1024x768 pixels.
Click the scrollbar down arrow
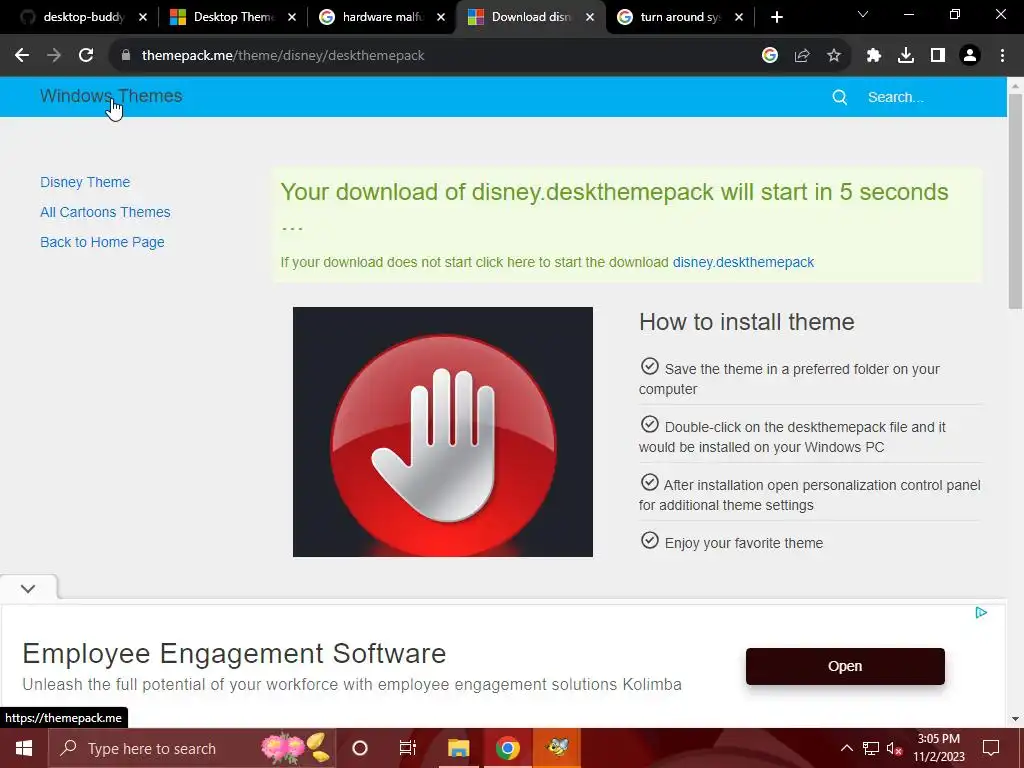(1015, 719)
